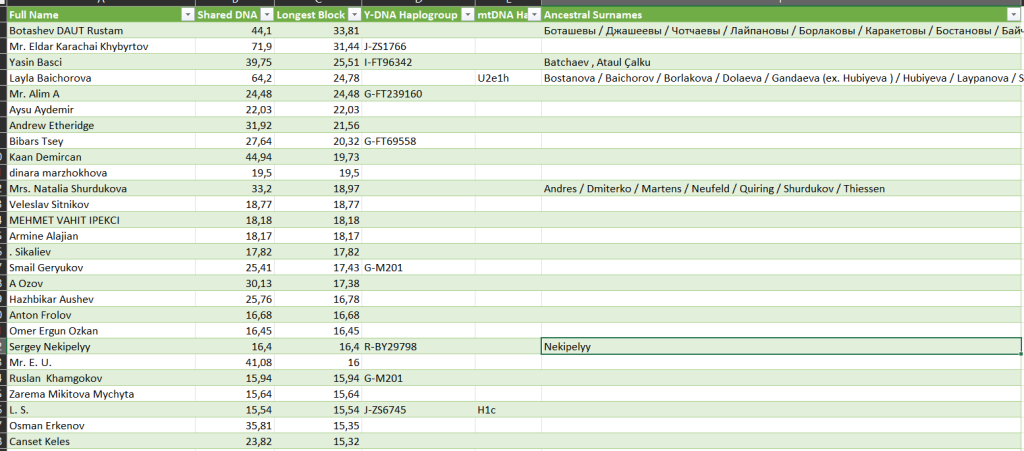This screenshot has width=1024, height=451.
Task: Select the cell with Batchaev, Ataul Çalku
Action: (780, 62)
